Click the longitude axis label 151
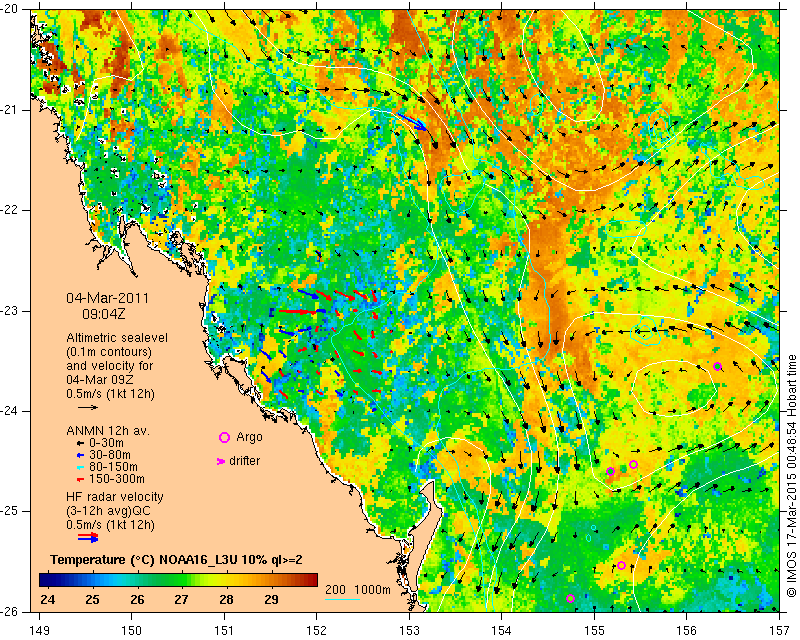The width and height of the screenshot is (800, 640). point(224,631)
